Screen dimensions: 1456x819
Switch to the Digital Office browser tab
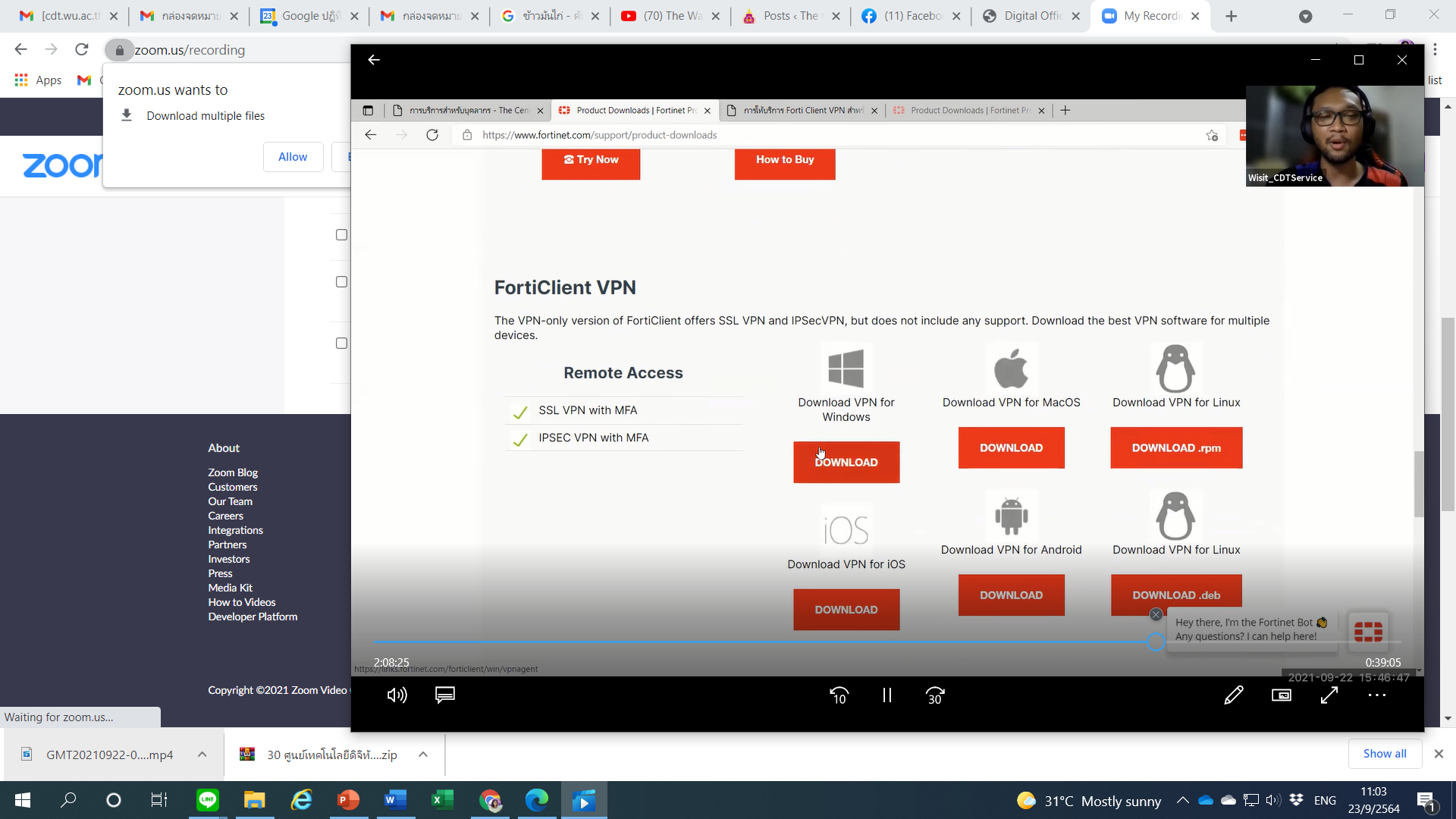(1031, 16)
